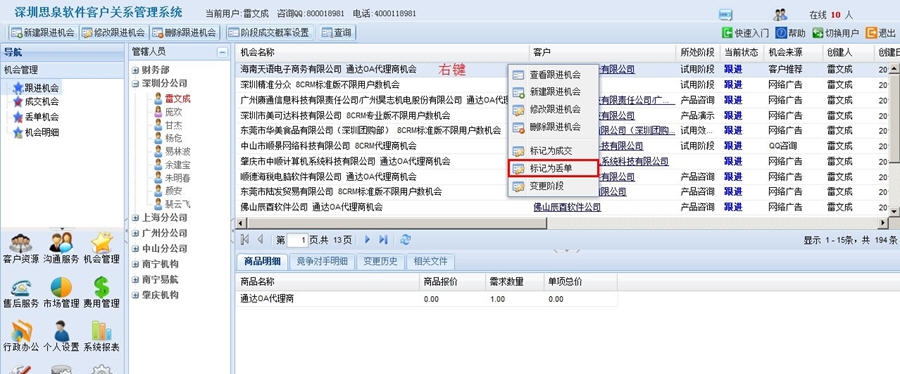Choose 标记为丢单 from the context menu
The image size is (900, 374).
[553, 169]
